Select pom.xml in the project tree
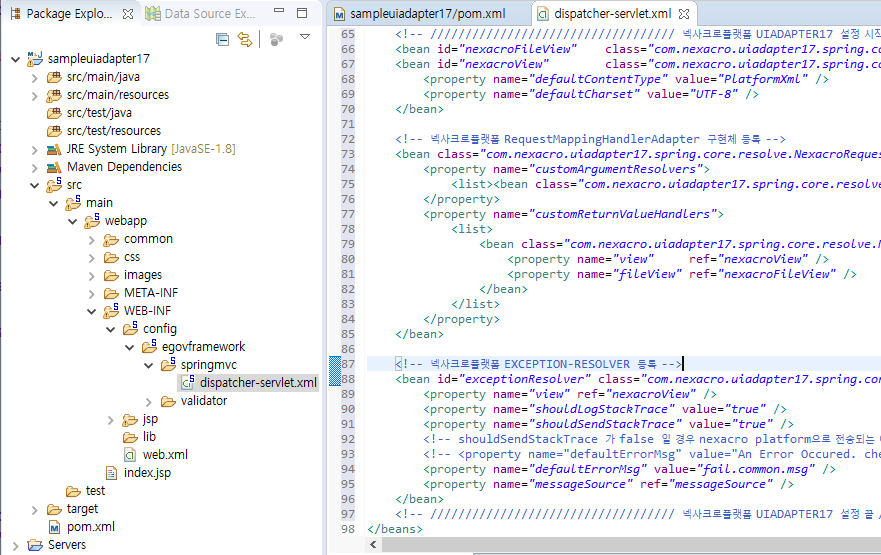 pyautogui.click(x=90, y=527)
